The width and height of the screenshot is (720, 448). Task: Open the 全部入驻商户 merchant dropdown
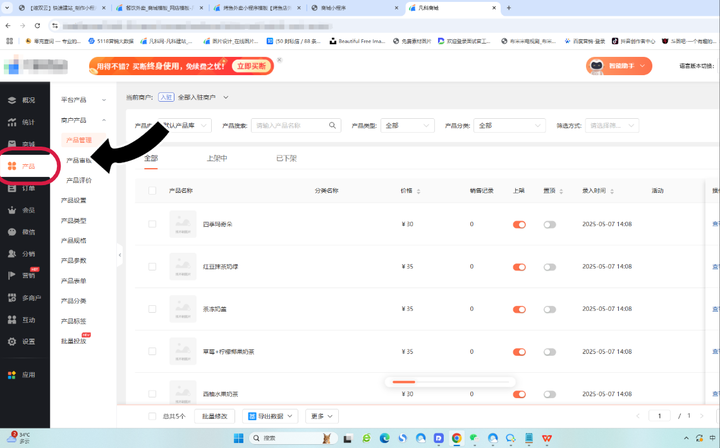(202, 97)
